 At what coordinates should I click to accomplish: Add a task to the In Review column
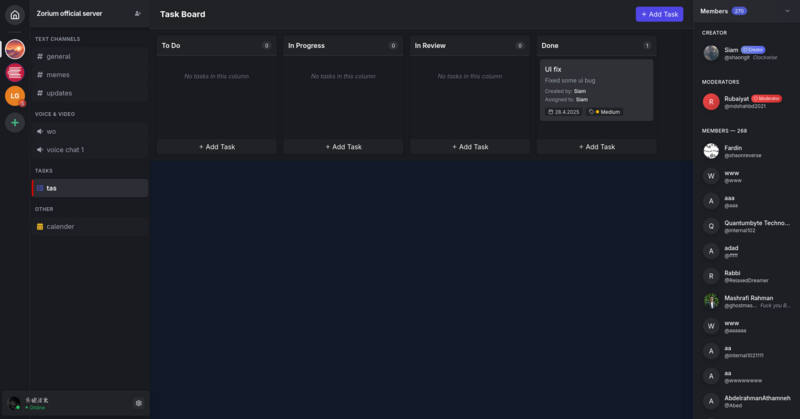(x=469, y=147)
